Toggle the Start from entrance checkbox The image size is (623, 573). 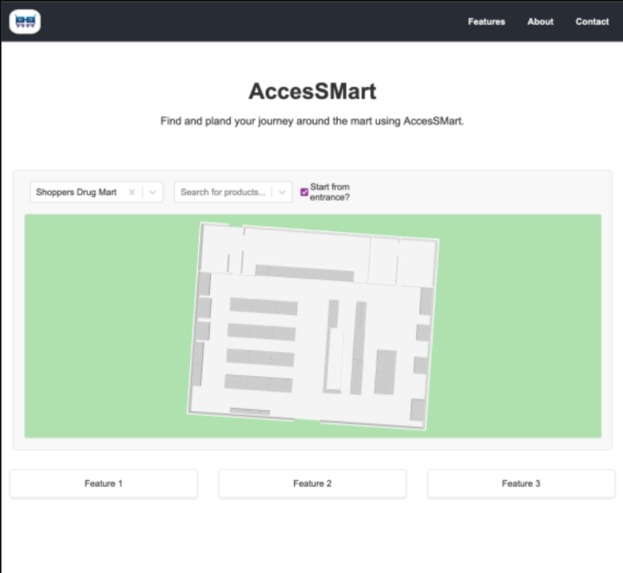pyautogui.click(x=304, y=192)
